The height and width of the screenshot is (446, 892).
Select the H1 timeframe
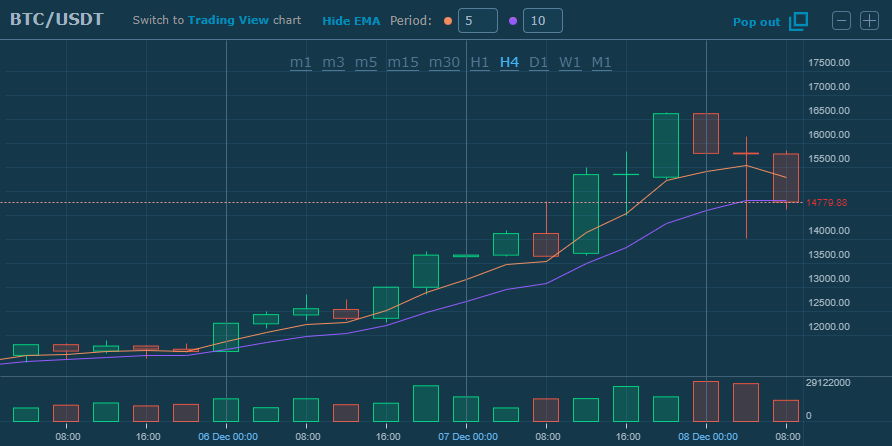[x=480, y=63]
